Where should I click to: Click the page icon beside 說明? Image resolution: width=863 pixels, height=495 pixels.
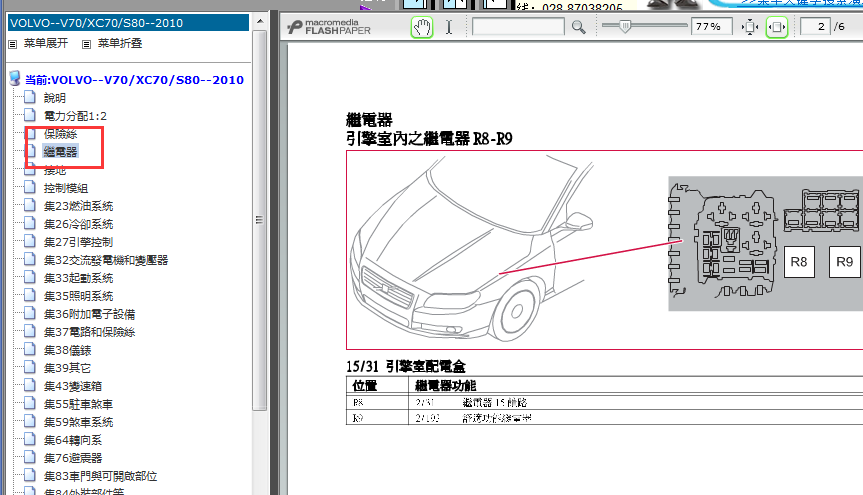30,97
